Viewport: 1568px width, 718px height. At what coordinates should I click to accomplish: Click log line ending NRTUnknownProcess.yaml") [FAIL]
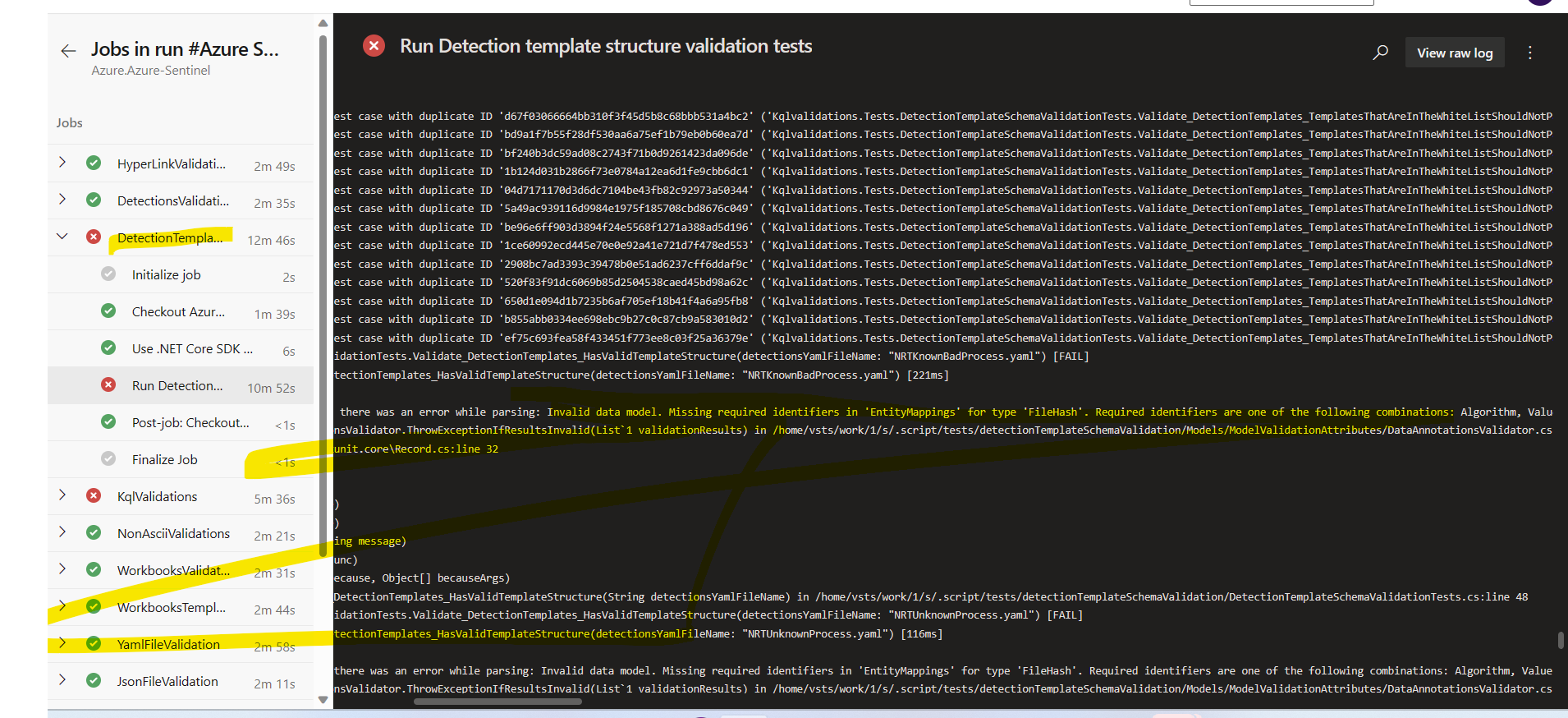point(708,614)
